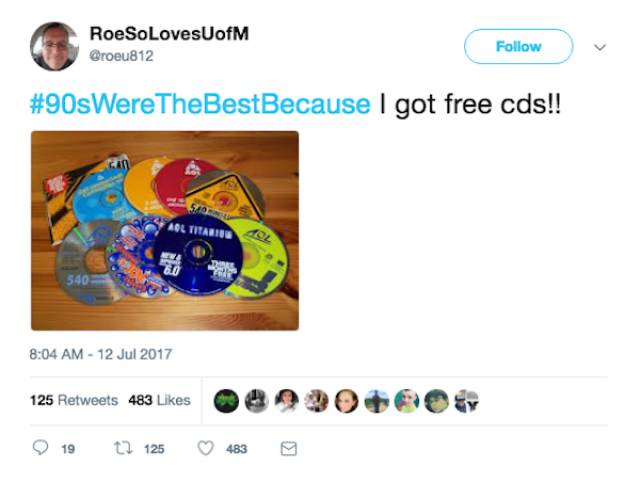The image size is (640, 481).
Task: Follow the RoeSoLovesUofM account
Action: pyautogui.click(x=518, y=47)
